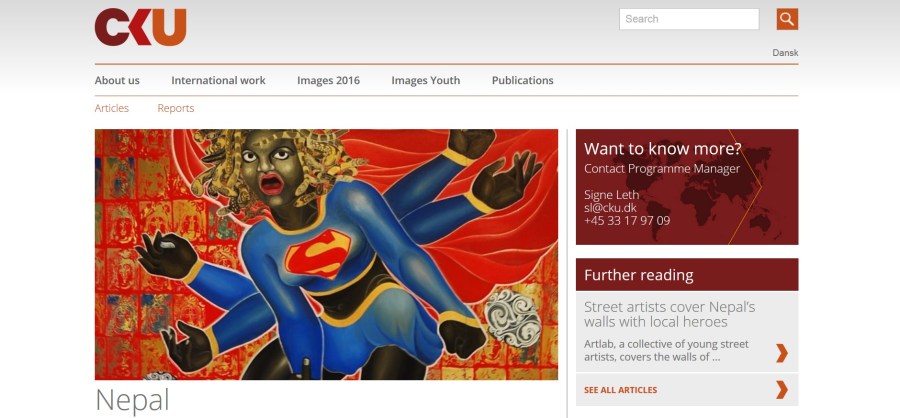900x418 pixels.
Task: Click inside the Search text field
Action: [689, 19]
